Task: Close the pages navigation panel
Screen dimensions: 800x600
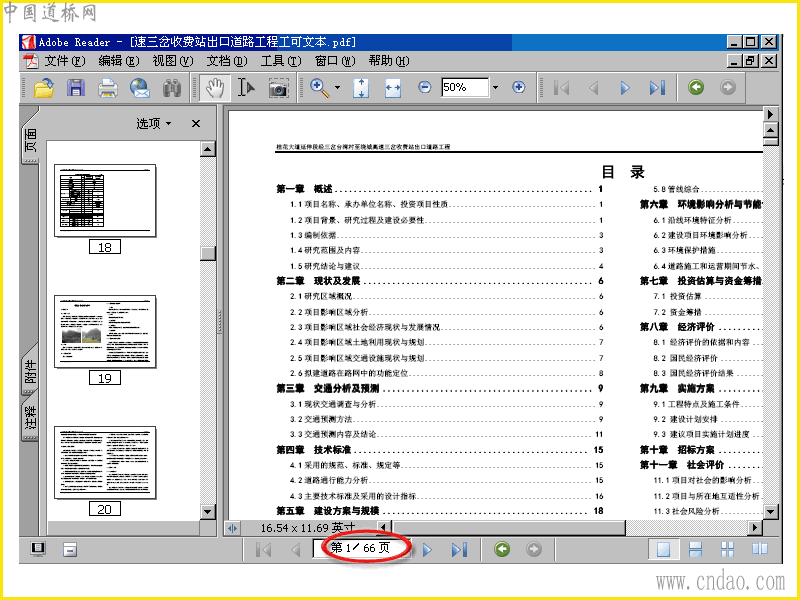Action: 196,123
